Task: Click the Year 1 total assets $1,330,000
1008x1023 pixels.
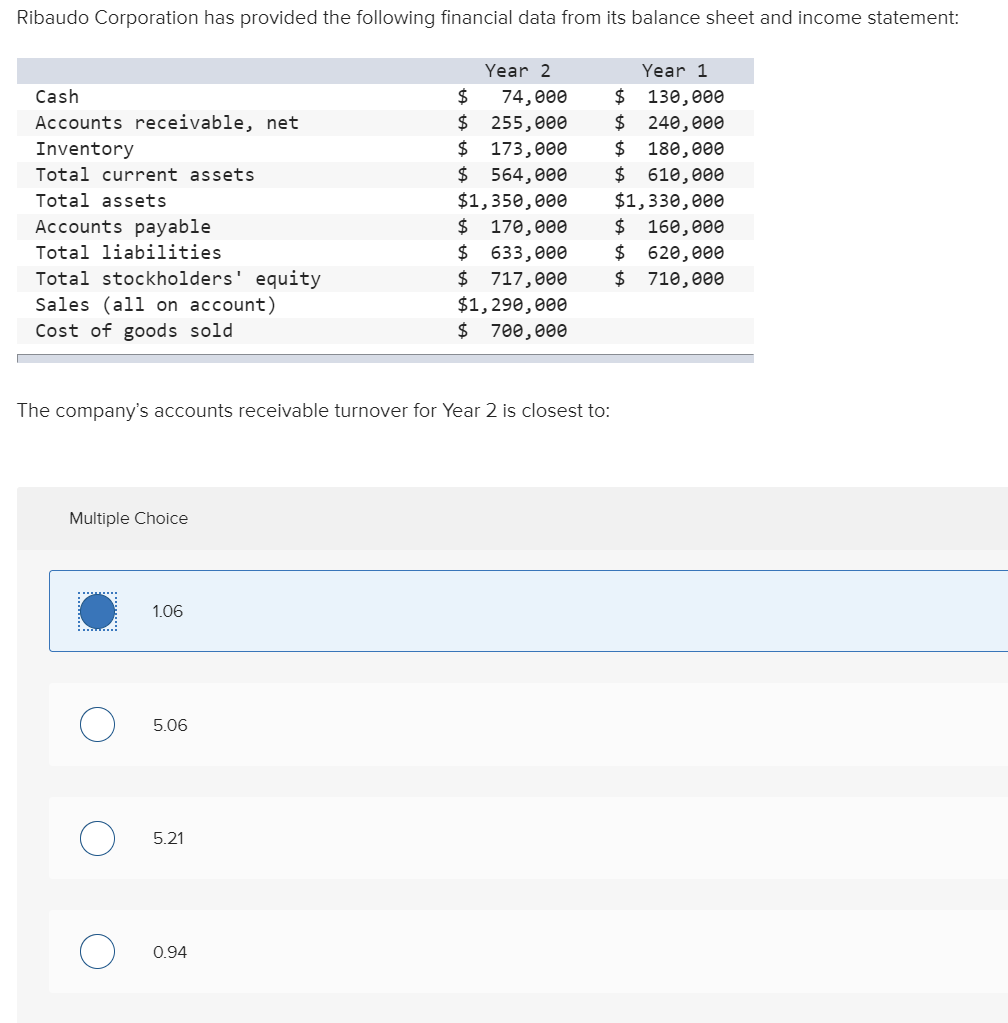Action: pyautogui.click(x=669, y=201)
